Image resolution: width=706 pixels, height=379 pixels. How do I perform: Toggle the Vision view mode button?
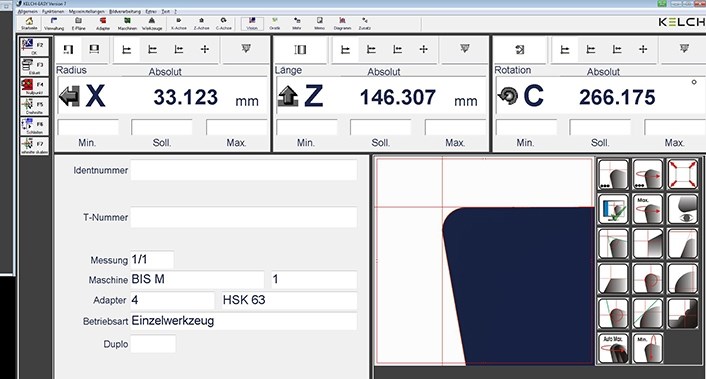coord(252,23)
